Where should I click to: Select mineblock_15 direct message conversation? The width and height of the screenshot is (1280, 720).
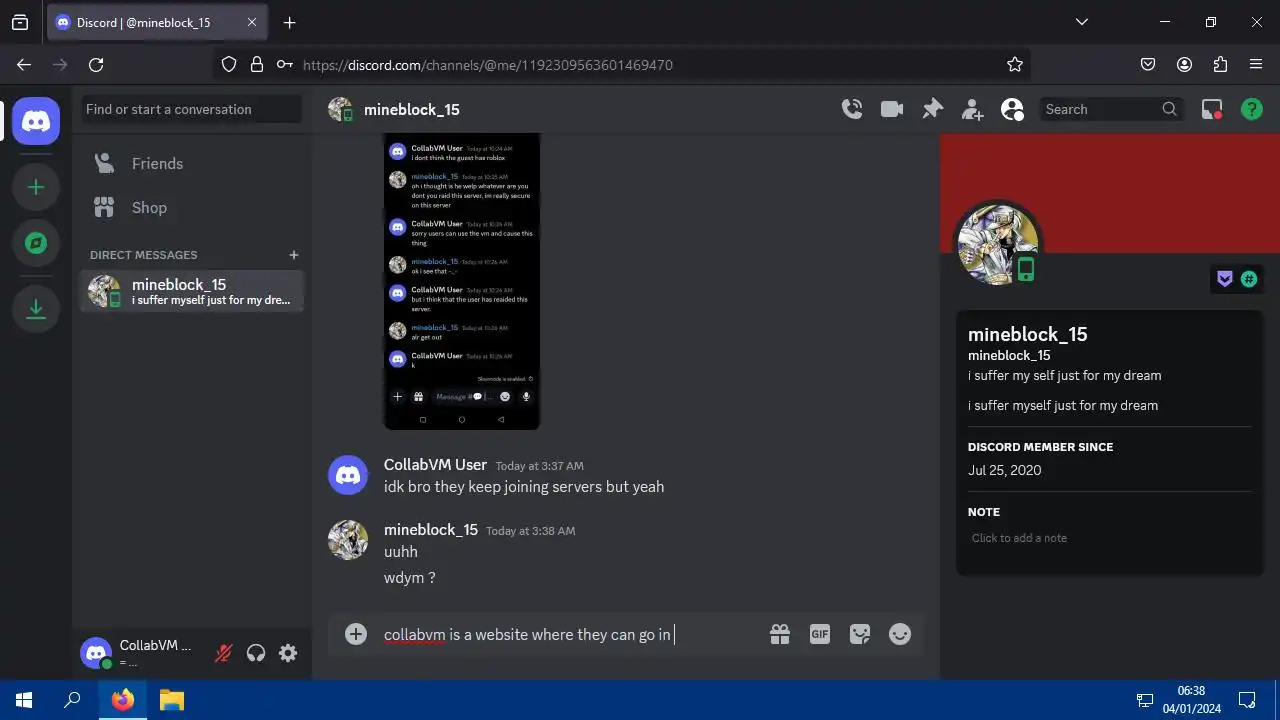click(x=192, y=291)
